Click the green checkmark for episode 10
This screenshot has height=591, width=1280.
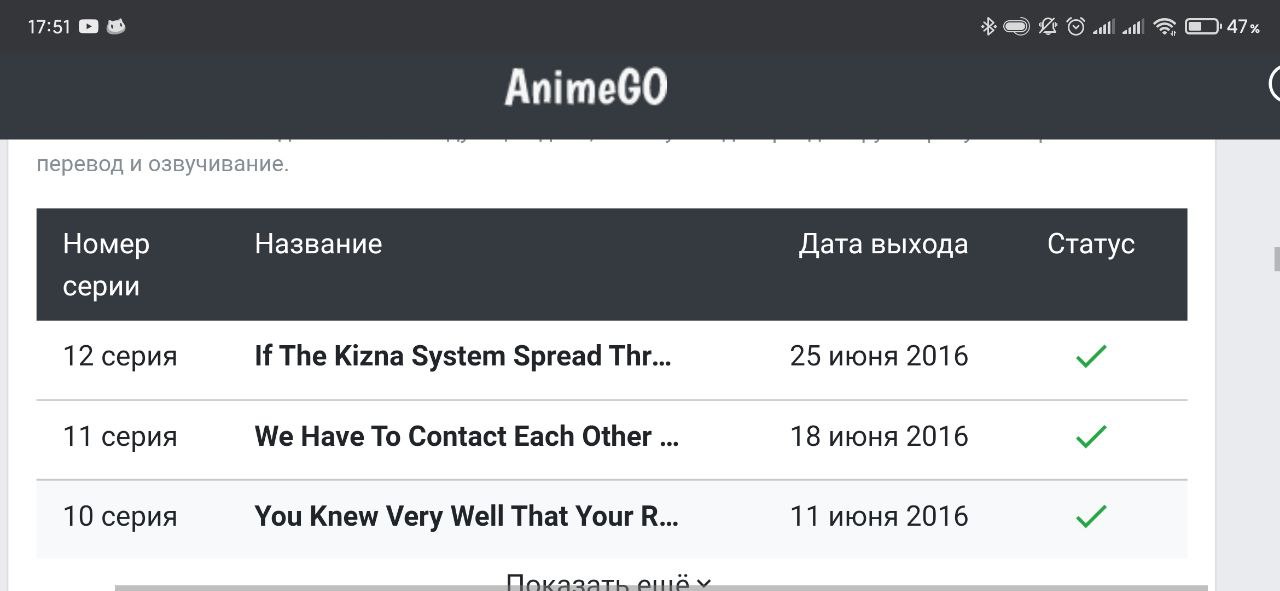1091,516
